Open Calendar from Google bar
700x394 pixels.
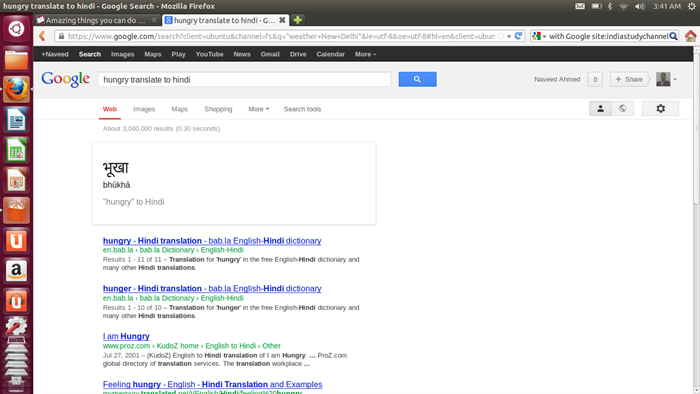[x=330, y=54]
